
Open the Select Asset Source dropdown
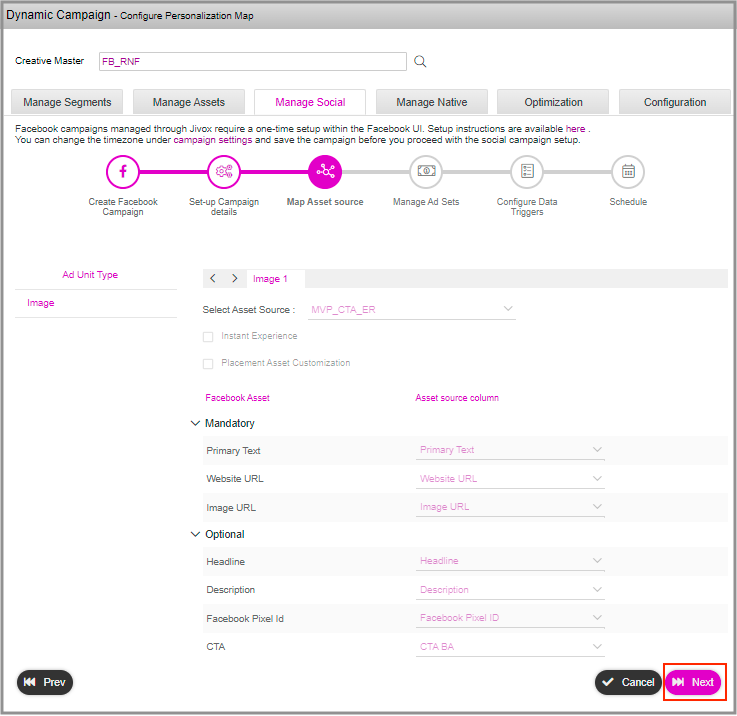tap(410, 310)
